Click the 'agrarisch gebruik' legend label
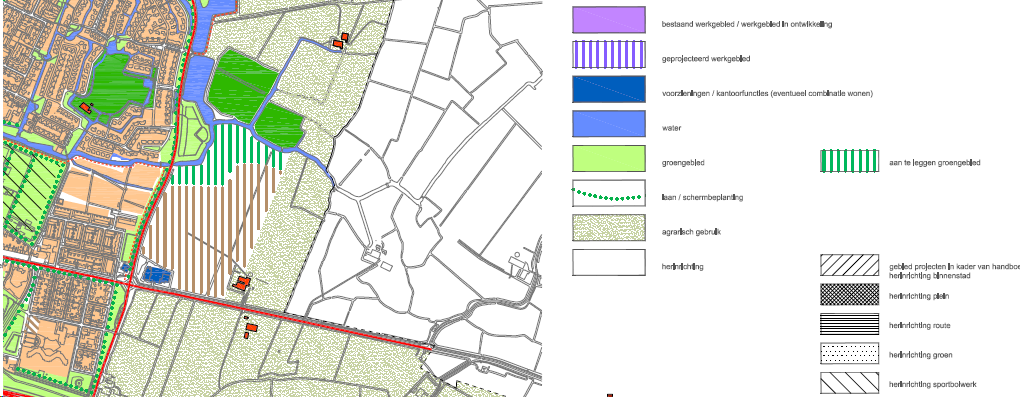1020x397 pixels. [x=692, y=232]
